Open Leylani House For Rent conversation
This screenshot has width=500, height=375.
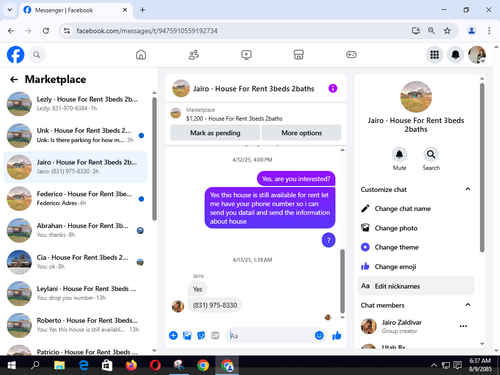pyautogui.click(x=76, y=293)
